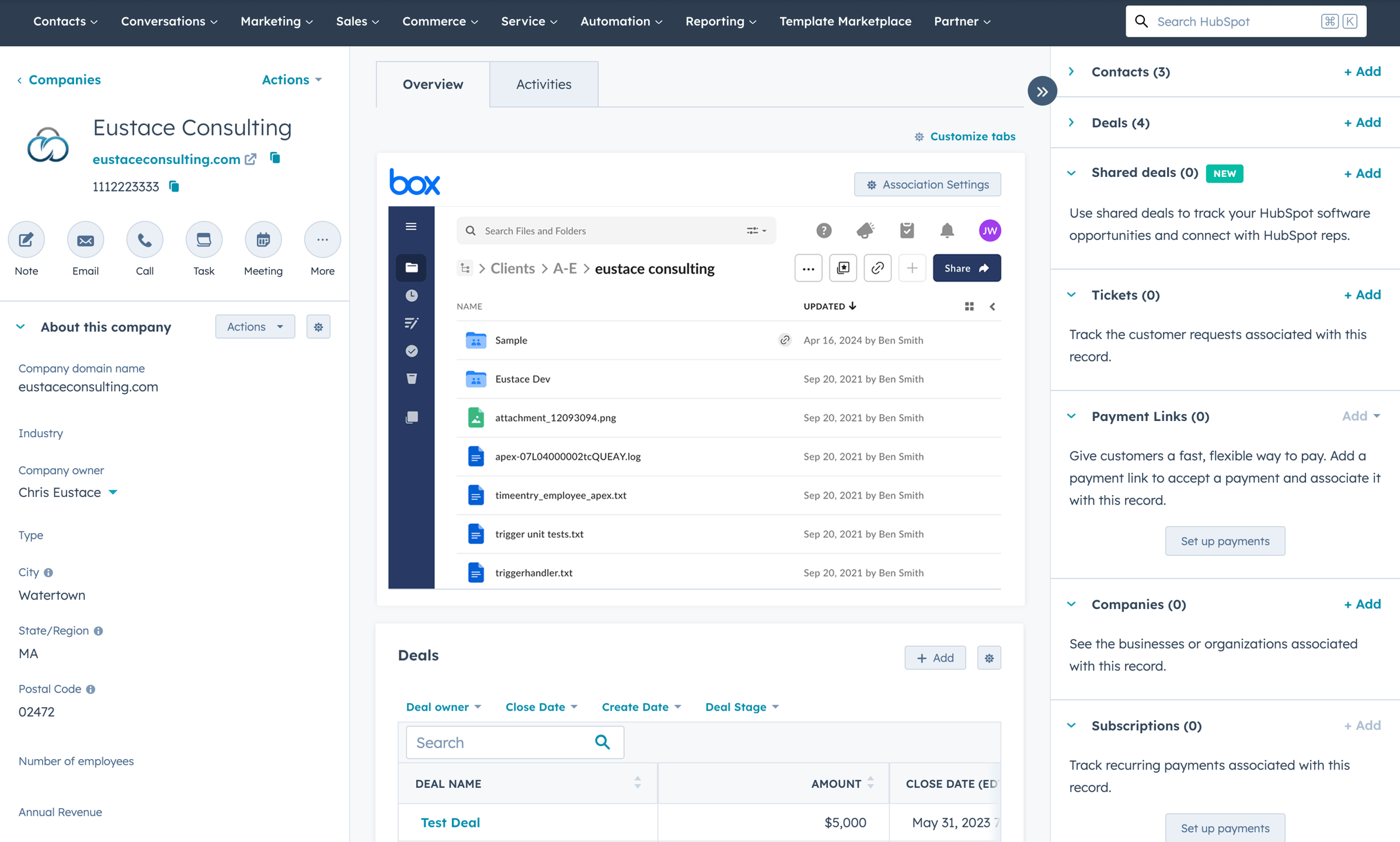Switch to the Activities tab
This screenshot has width=1400, height=842.
[544, 84]
